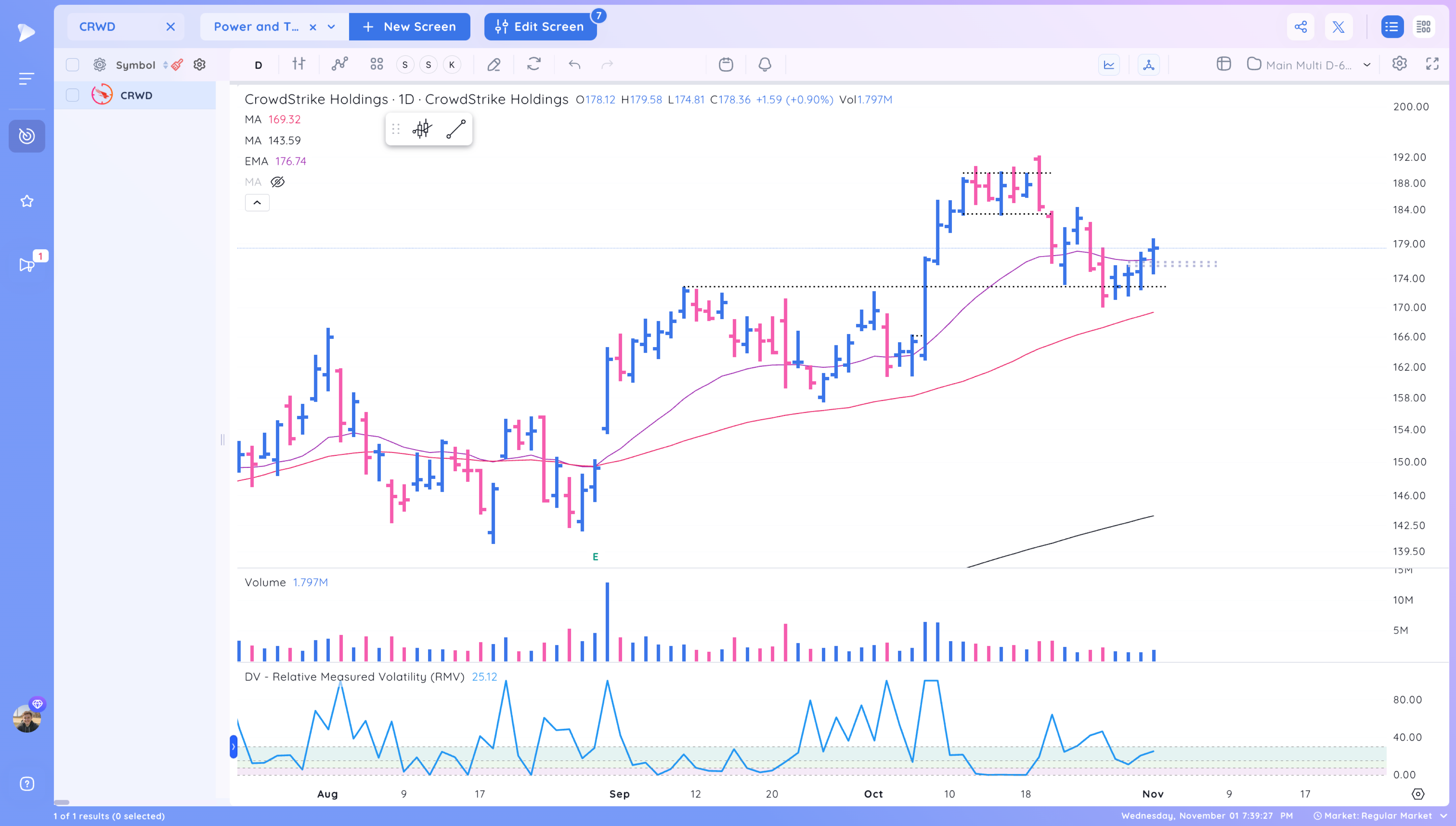The width and height of the screenshot is (1456, 826).
Task: Open the sidebar menu lines icon
Action: [26, 79]
